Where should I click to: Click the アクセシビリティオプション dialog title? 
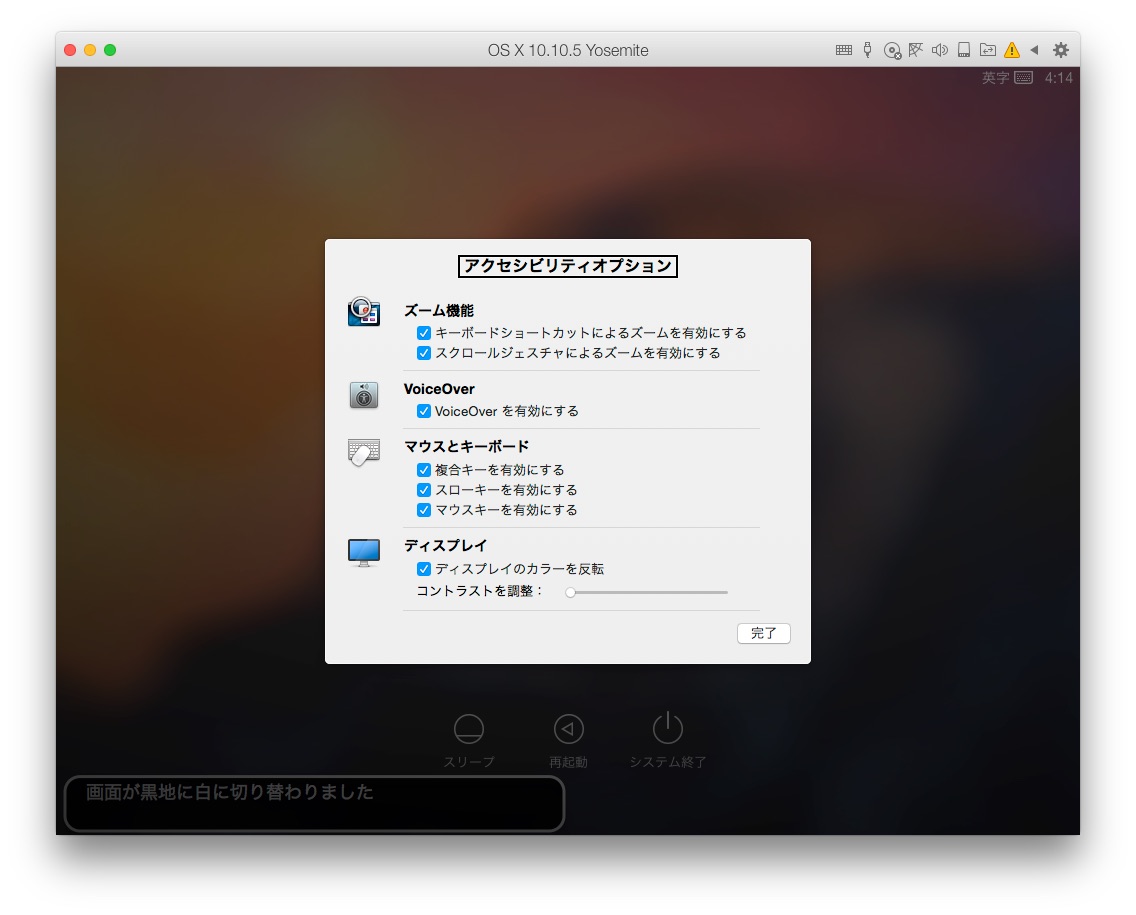[568, 266]
